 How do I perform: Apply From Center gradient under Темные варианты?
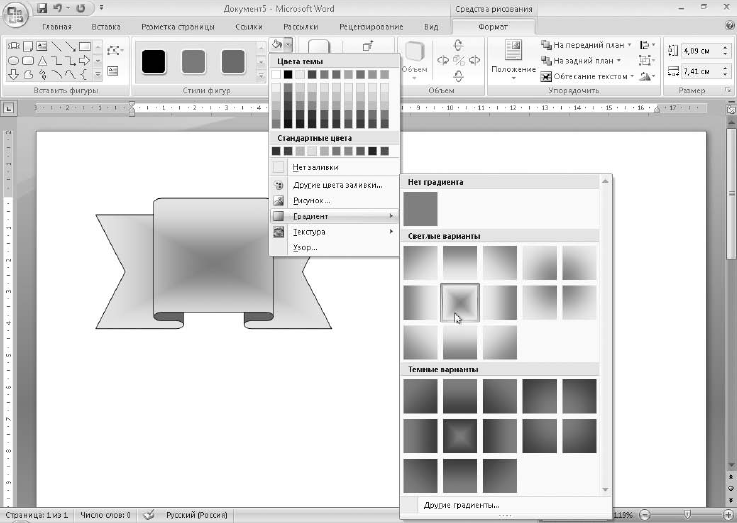tap(460, 436)
